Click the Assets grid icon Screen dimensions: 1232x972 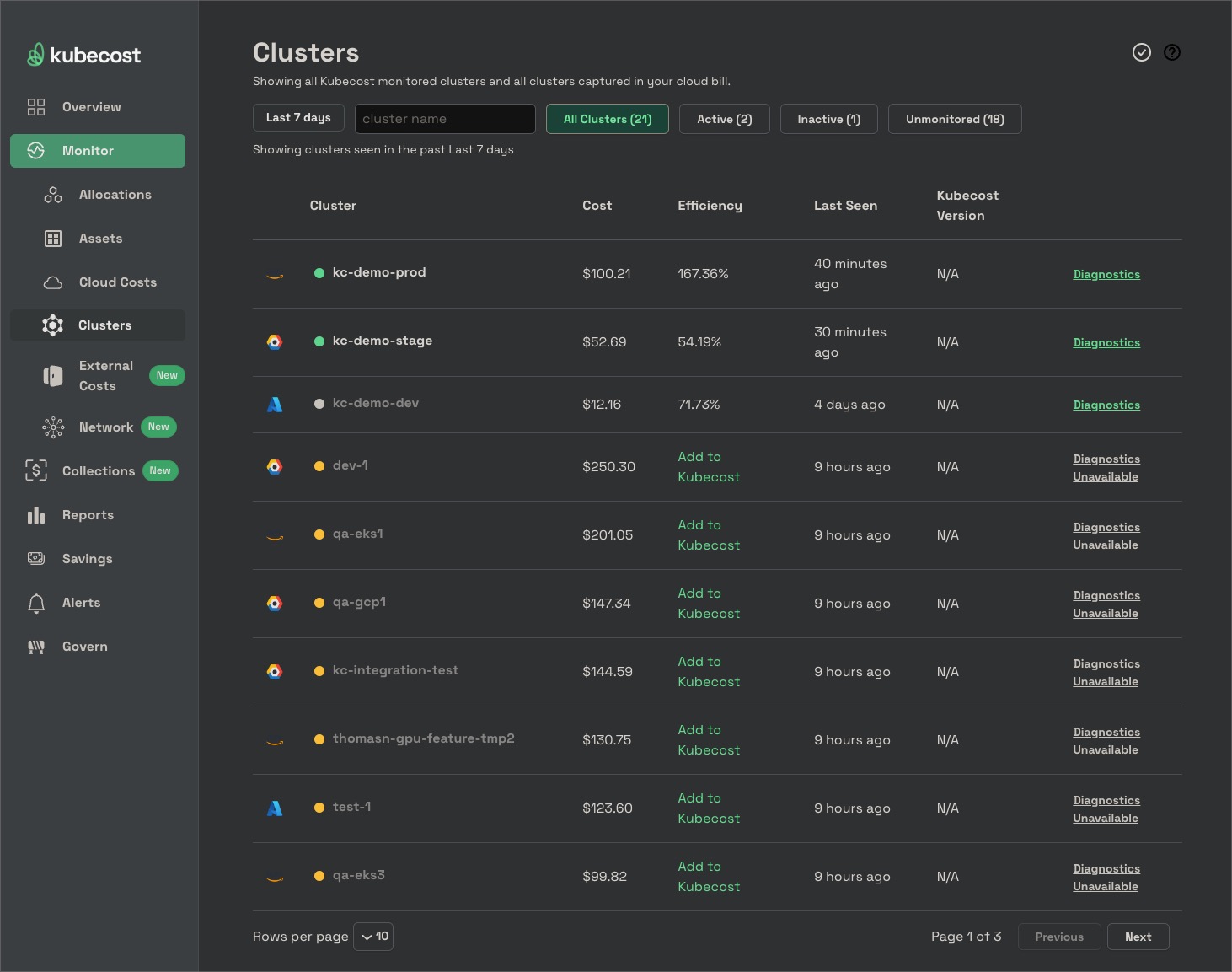pos(53,239)
